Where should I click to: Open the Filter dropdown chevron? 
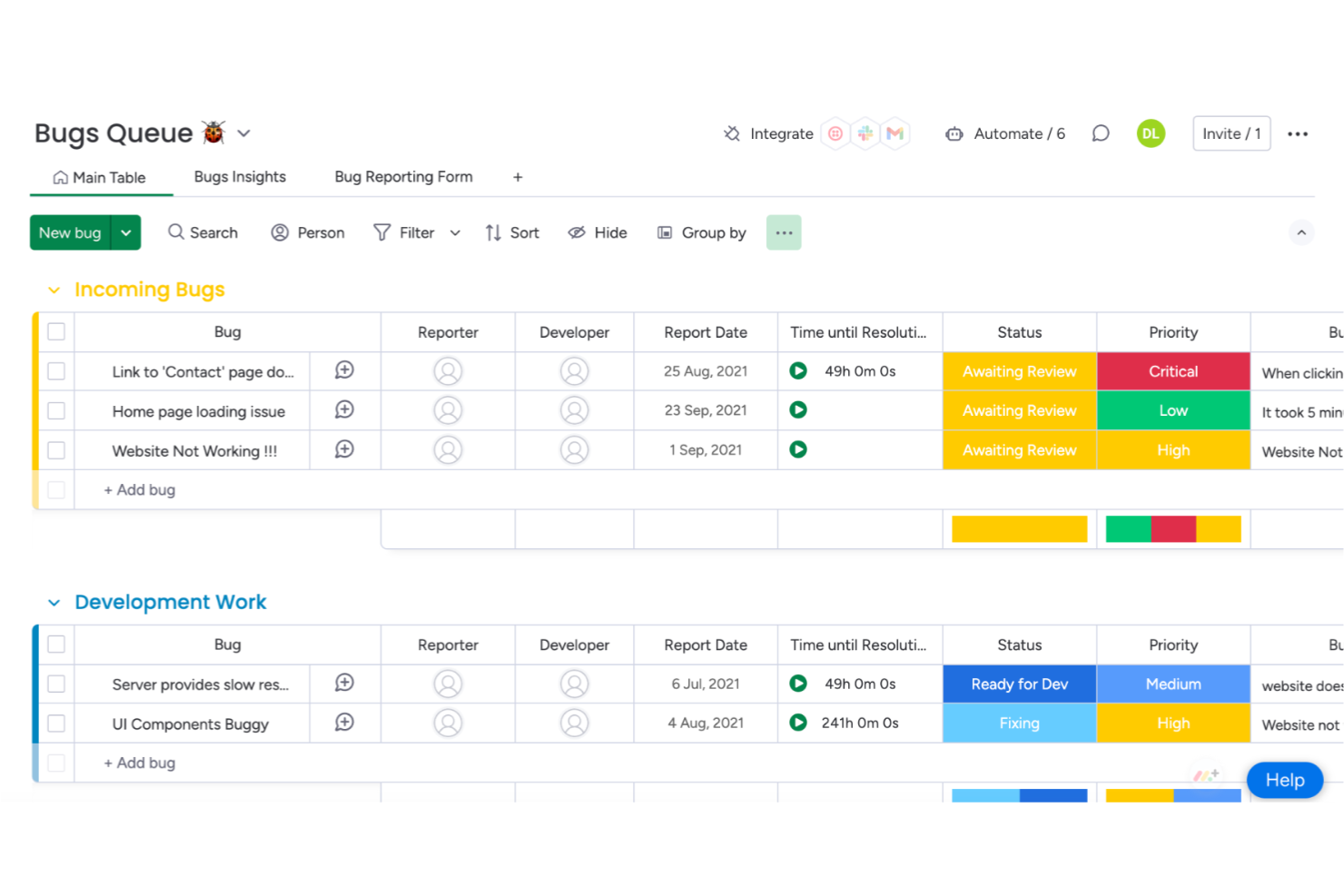(x=455, y=233)
